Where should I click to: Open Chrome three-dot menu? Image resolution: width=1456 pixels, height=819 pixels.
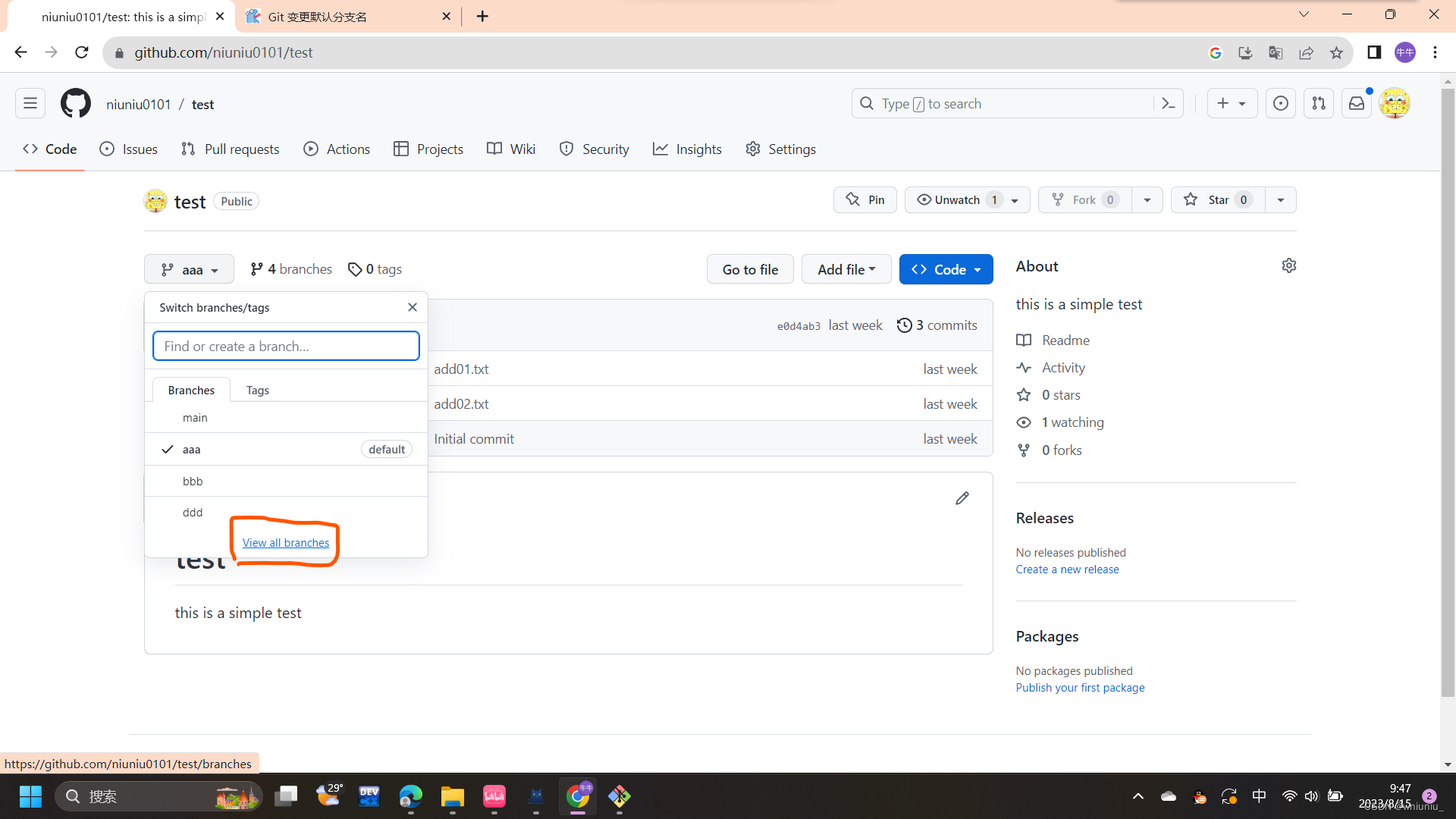point(1435,52)
